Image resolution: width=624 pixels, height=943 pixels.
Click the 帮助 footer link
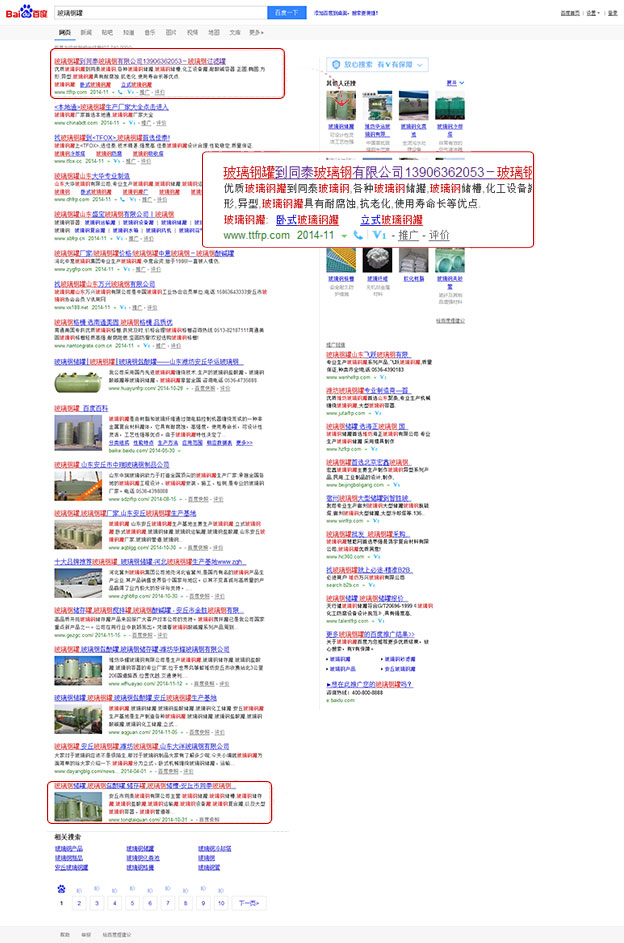pos(65,935)
